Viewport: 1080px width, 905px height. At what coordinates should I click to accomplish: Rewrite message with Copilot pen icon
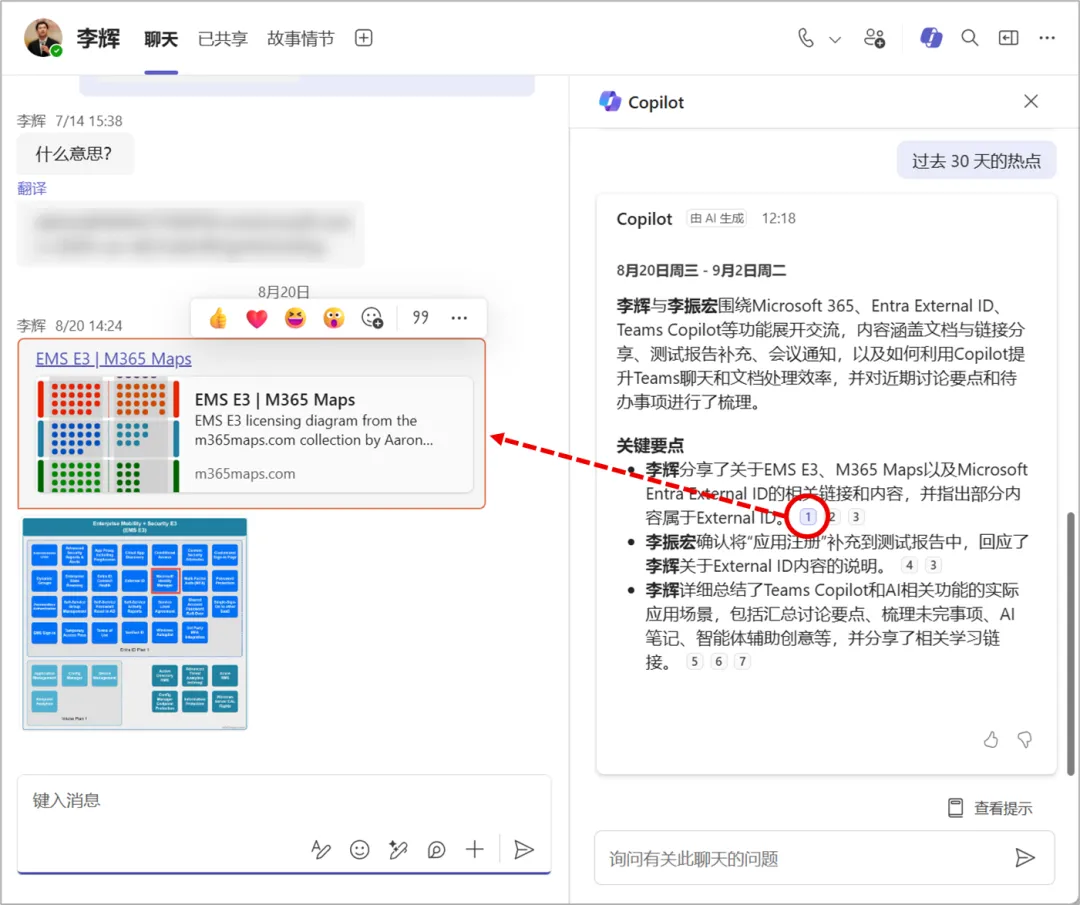(397, 849)
